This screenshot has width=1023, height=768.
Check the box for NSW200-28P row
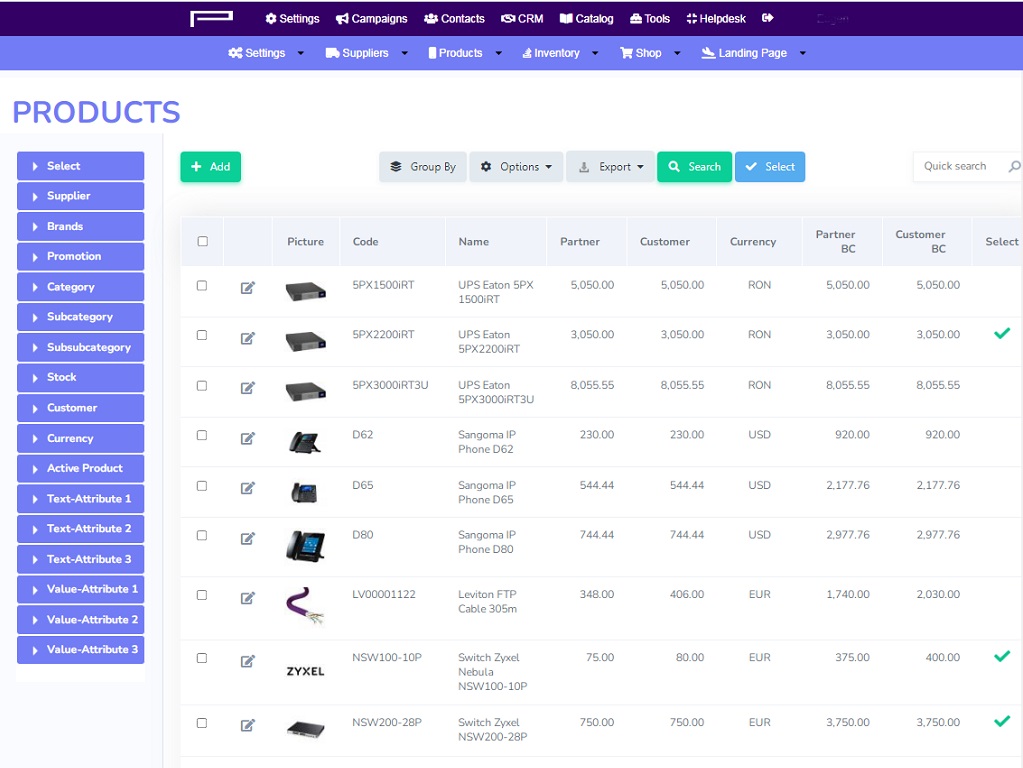point(202,723)
